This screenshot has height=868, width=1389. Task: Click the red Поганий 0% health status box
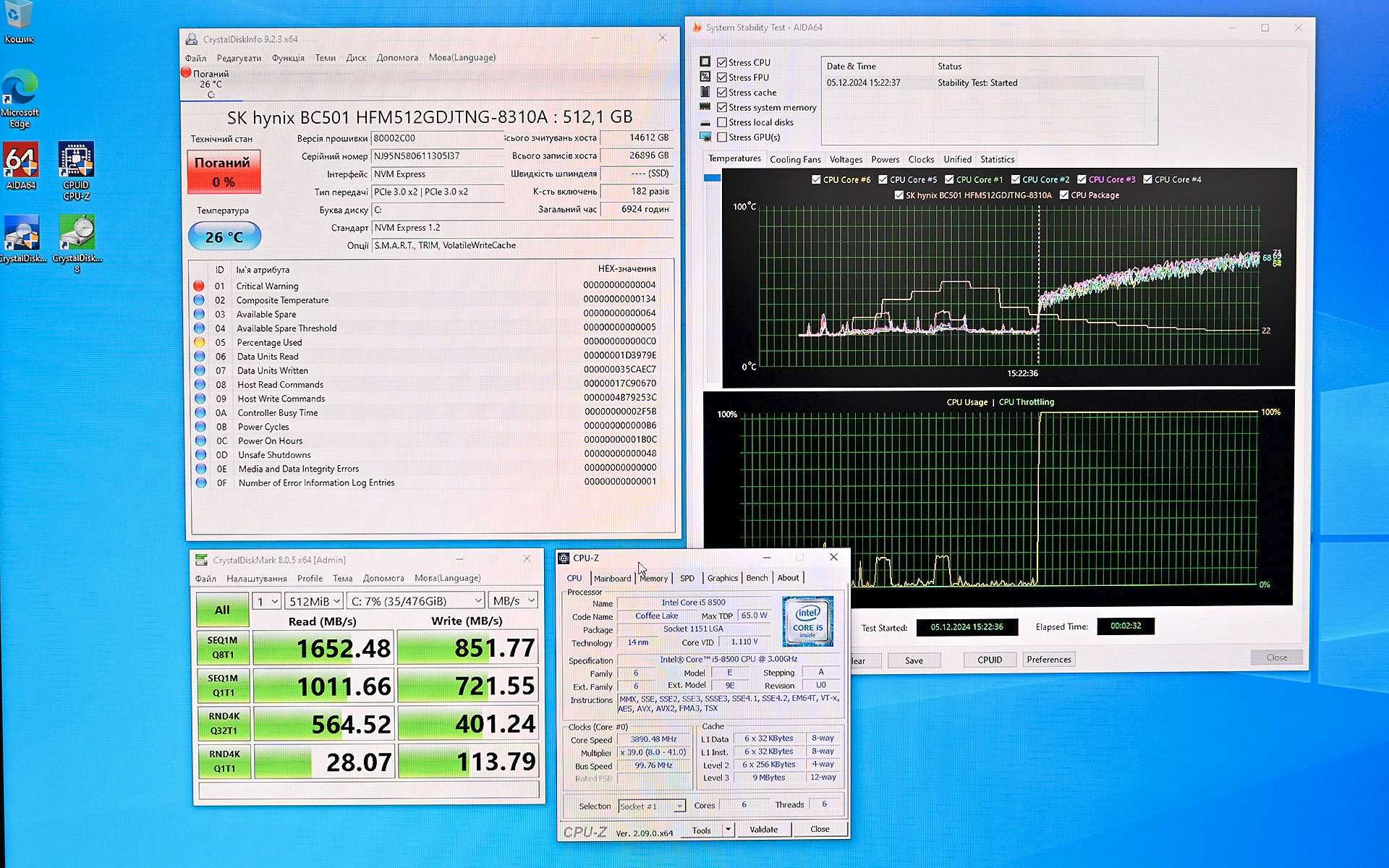[x=224, y=172]
